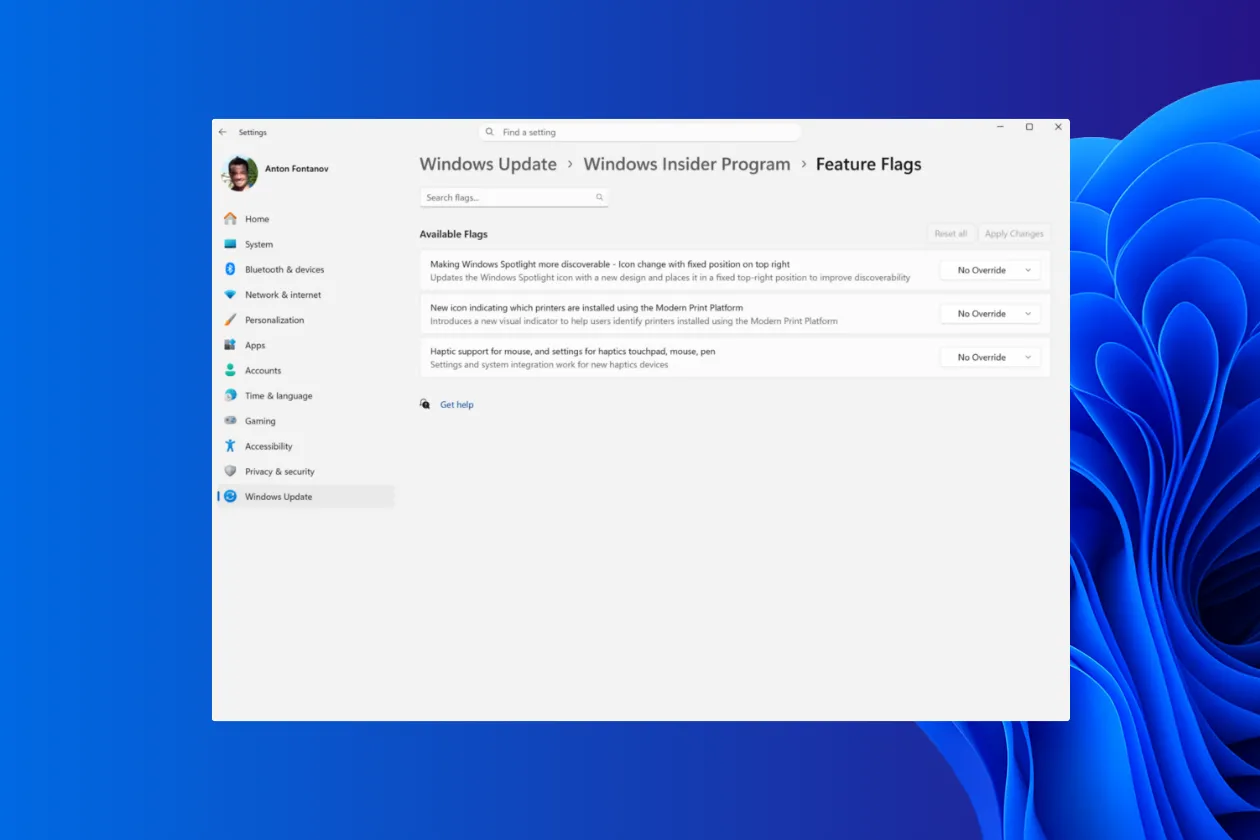1260x840 pixels.
Task: Expand Windows Spotlight flag override dropdown
Action: [x=990, y=270]
